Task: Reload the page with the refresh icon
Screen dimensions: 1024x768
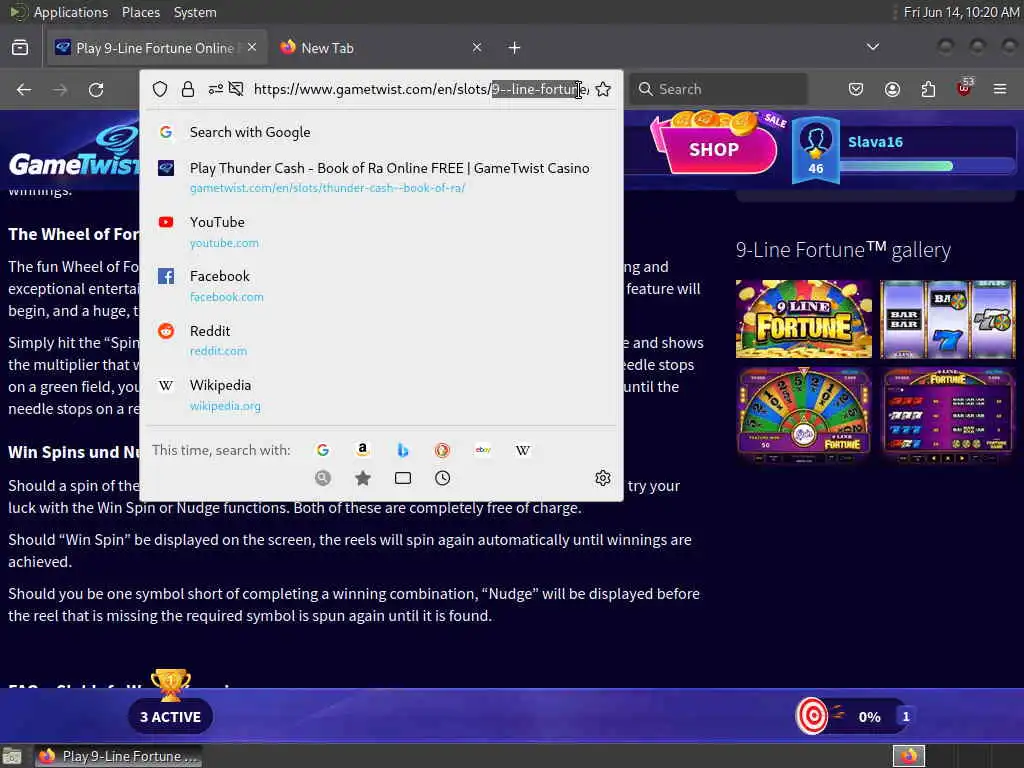Action: (x=96, y=89)
